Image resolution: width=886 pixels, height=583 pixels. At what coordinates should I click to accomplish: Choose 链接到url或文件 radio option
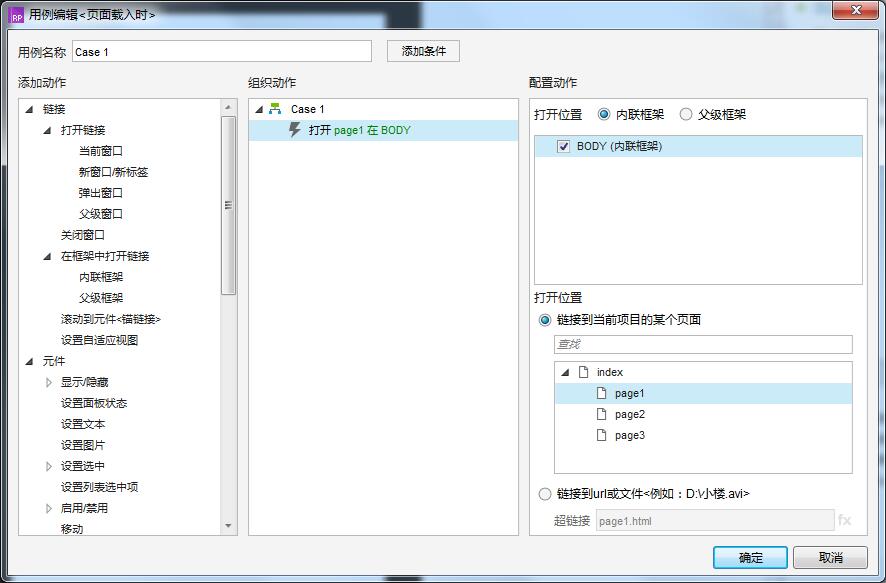click(x=545, y=494)
